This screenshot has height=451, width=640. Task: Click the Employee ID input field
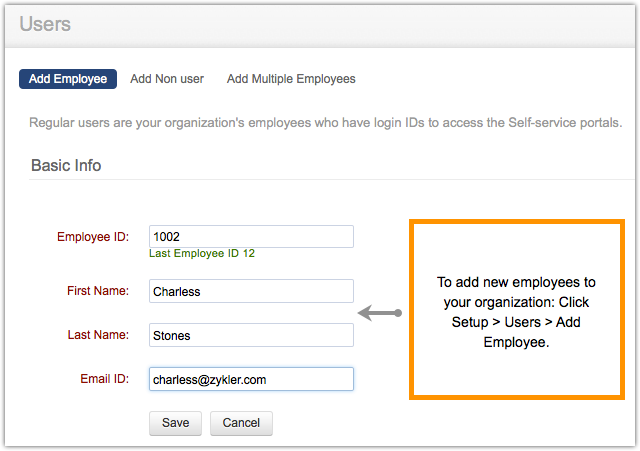[251, 236]
